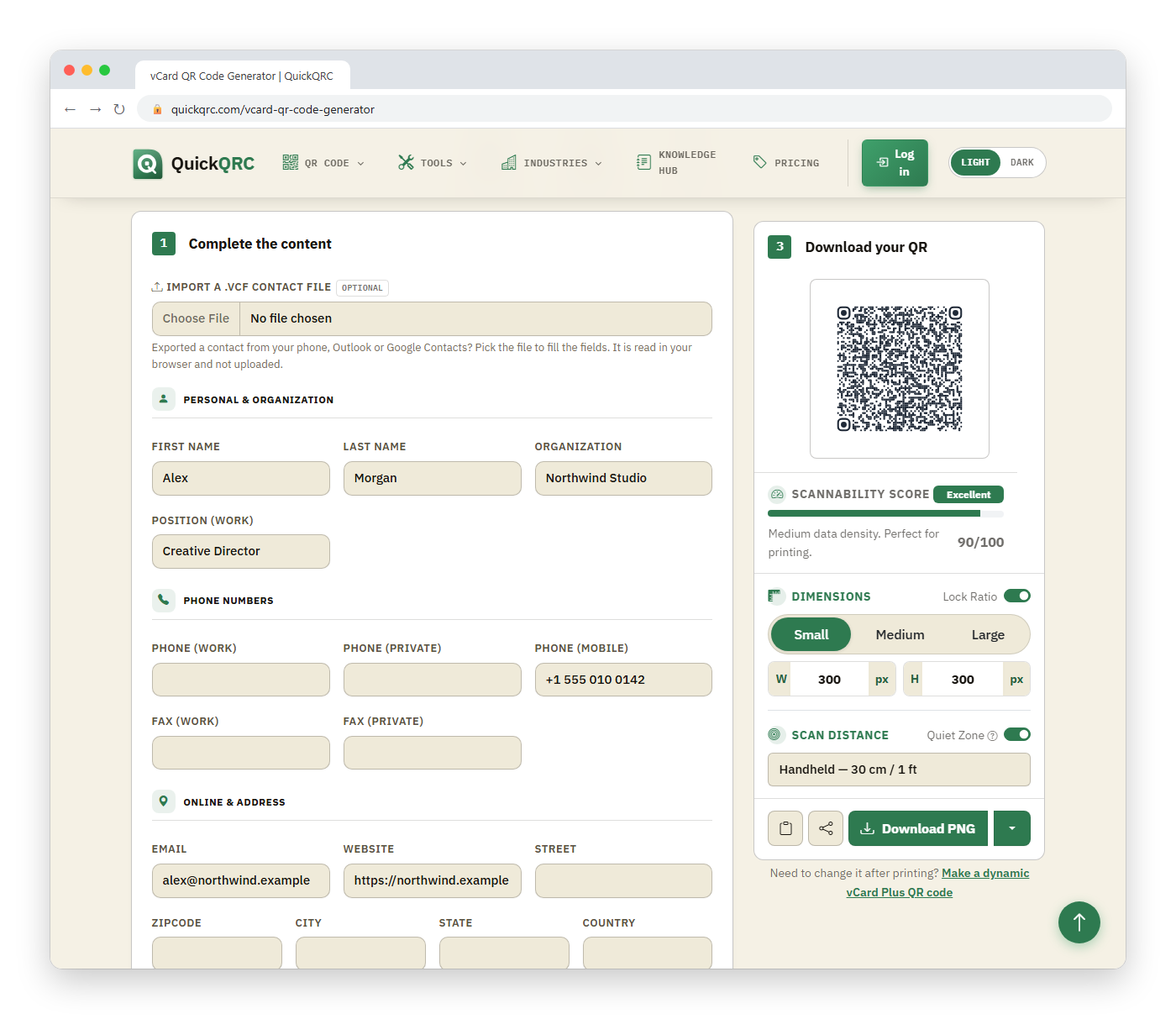Click the Last Name field with Morgan
The width and height of the screenshot is (1176, 1019).
432,478
